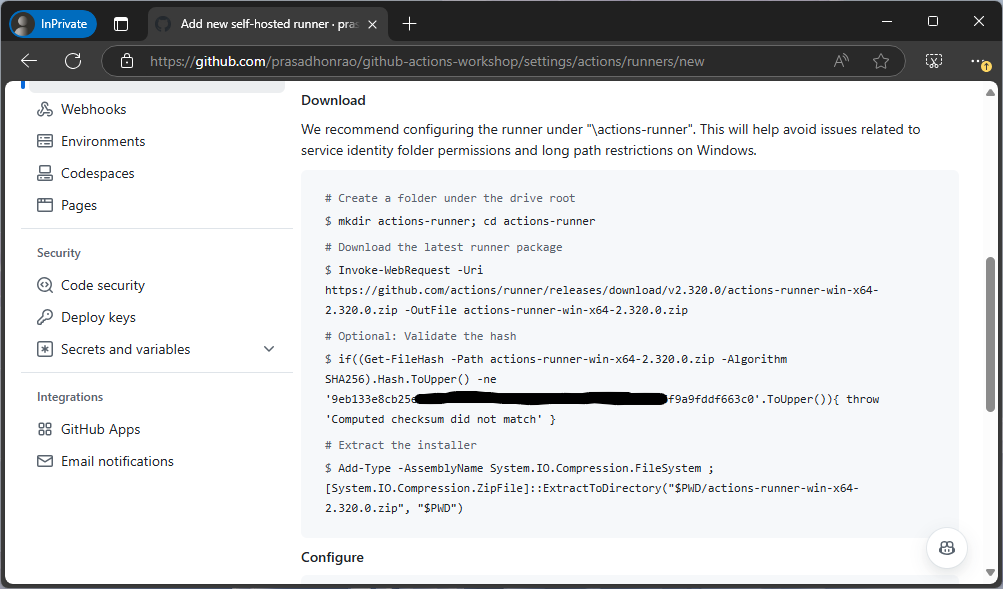Select the 'Add new self-hosted runner' tab
Screen dimensions: 1003x589
[x=269, y=24]
